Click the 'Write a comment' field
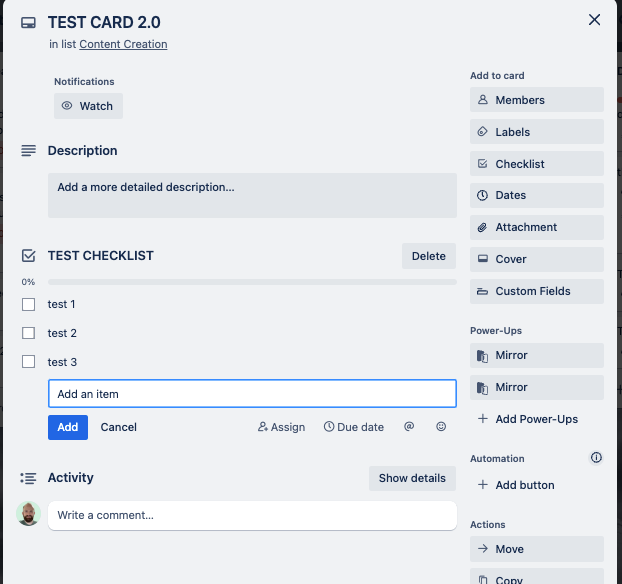 pos(252,515)
